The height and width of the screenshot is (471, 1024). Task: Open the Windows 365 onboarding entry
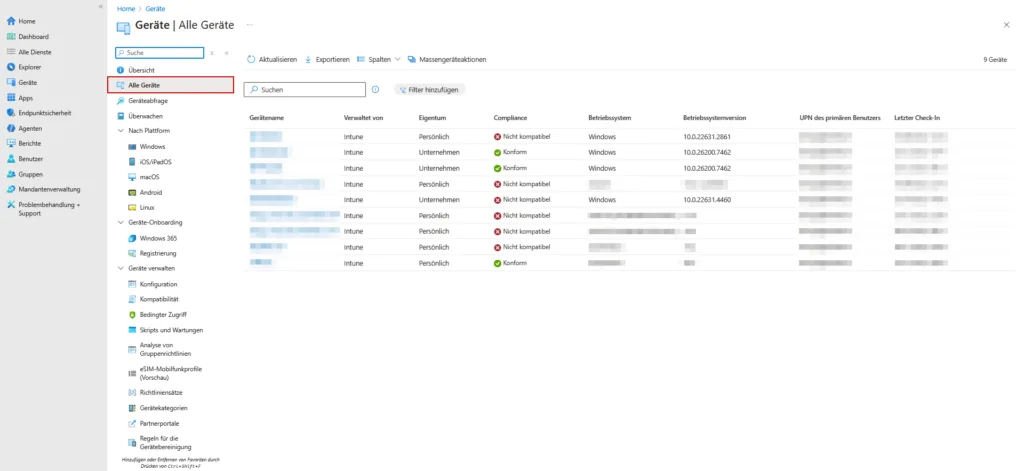point(157,238)
